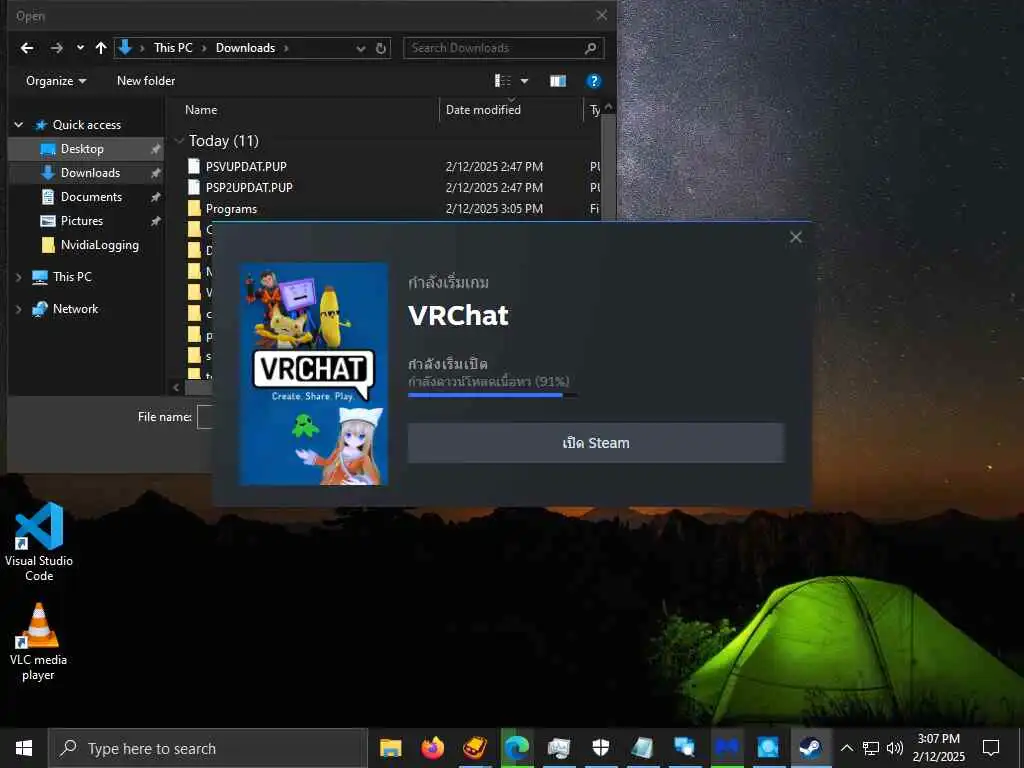Click the VRChat title text
The width and height of the screenshot is (1024, 768).
[x=458, y=316]
